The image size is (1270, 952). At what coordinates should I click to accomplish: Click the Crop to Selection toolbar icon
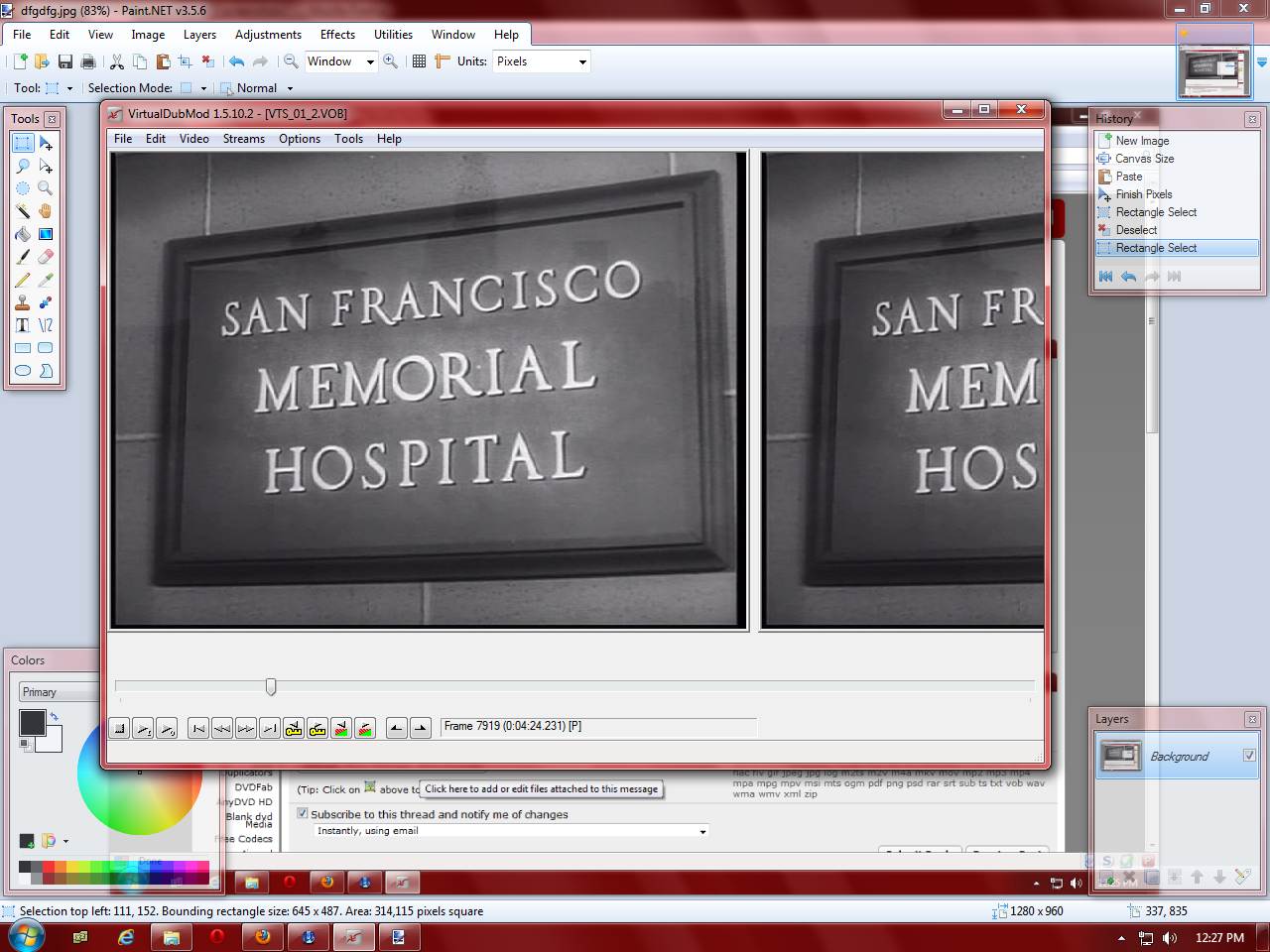186,61
